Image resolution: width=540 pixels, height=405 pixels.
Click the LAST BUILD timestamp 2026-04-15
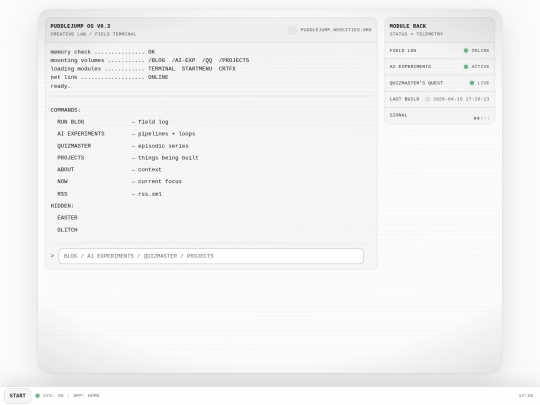[x=461, y=99]
